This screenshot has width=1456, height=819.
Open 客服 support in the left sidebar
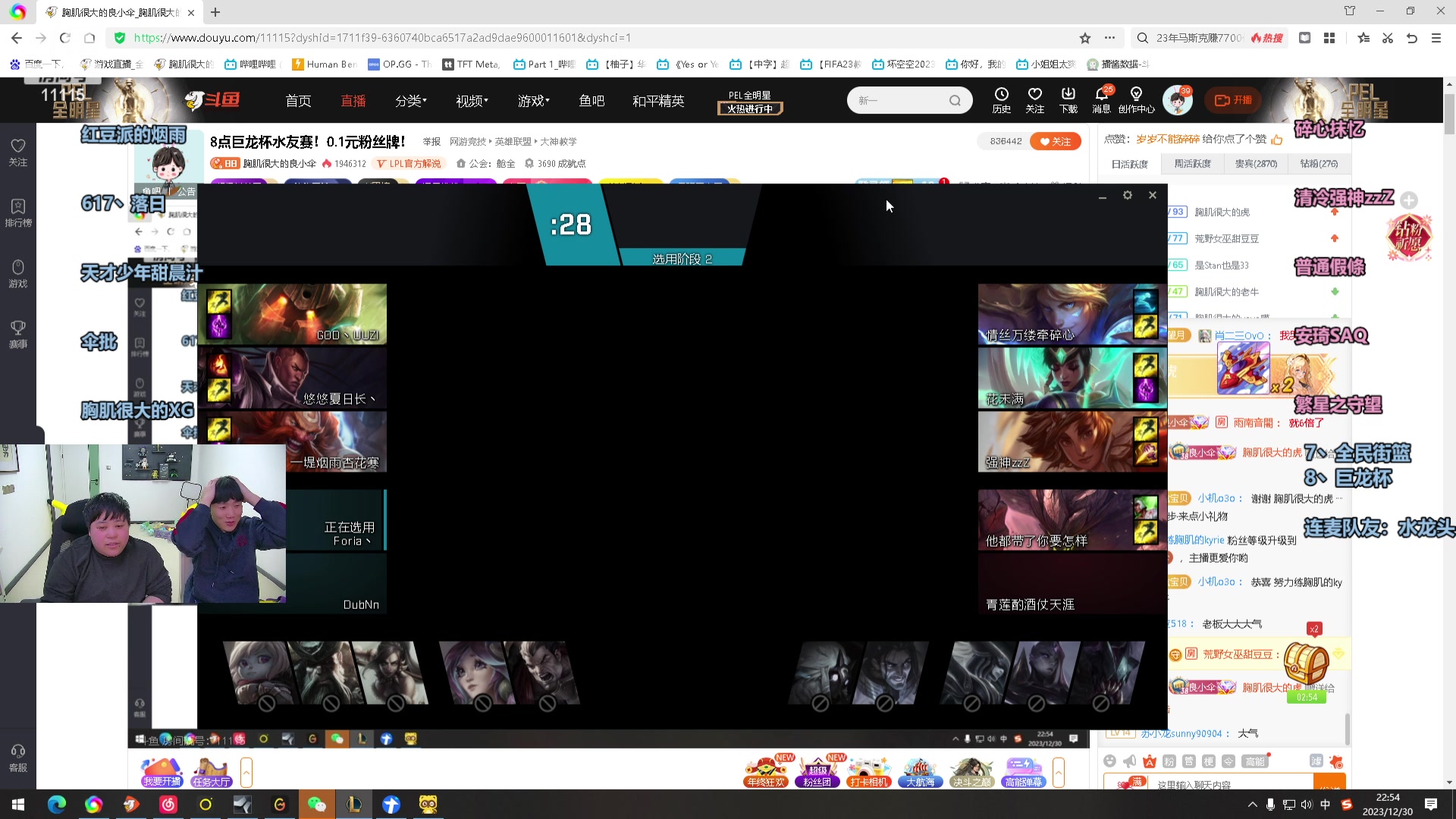[x=18, y=758]
